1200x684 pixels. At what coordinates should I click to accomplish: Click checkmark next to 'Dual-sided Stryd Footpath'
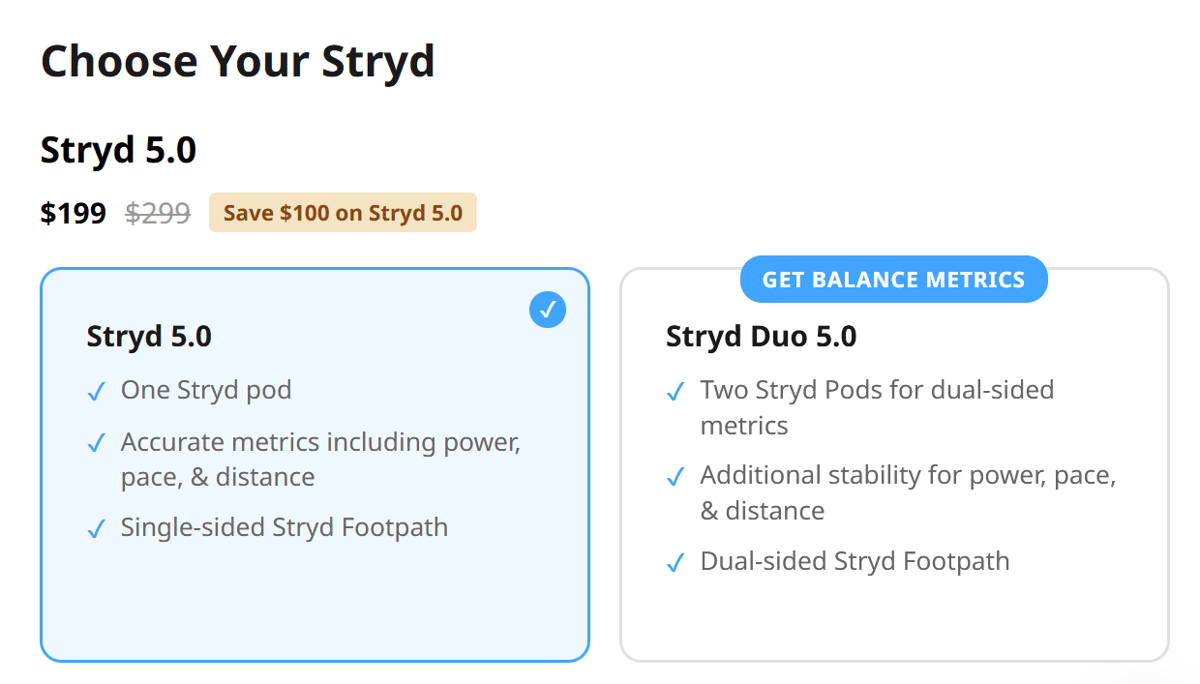[676, 563]
